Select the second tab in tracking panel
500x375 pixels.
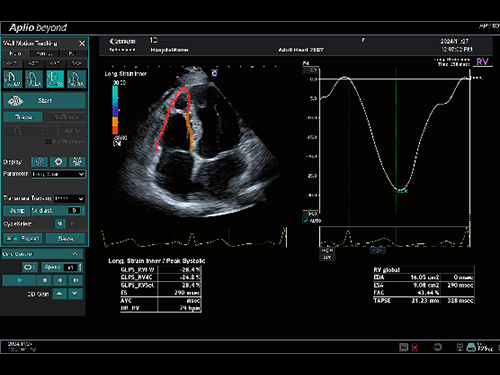point(44,53)
